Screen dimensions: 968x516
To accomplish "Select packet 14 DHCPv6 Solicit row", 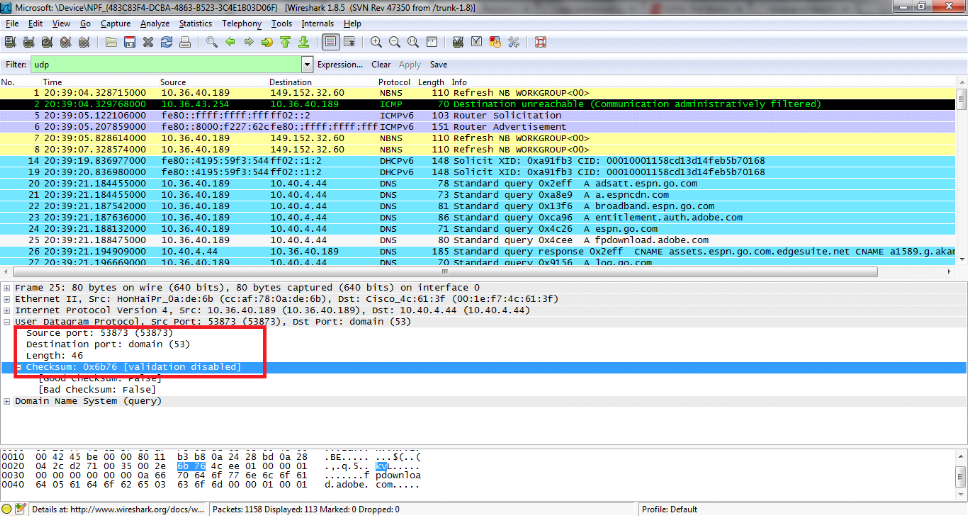I will point(478,160).
